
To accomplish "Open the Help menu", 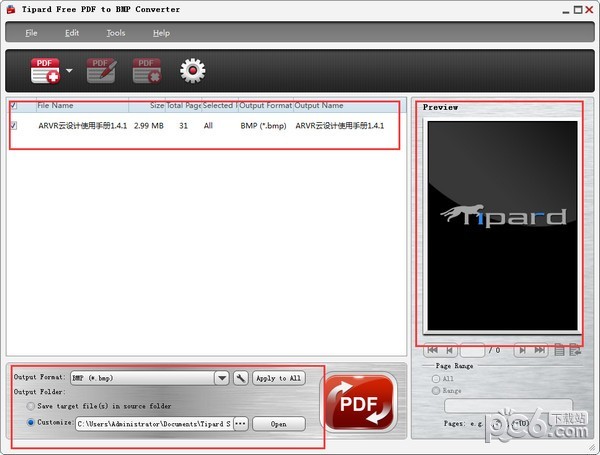I will 161,33.
